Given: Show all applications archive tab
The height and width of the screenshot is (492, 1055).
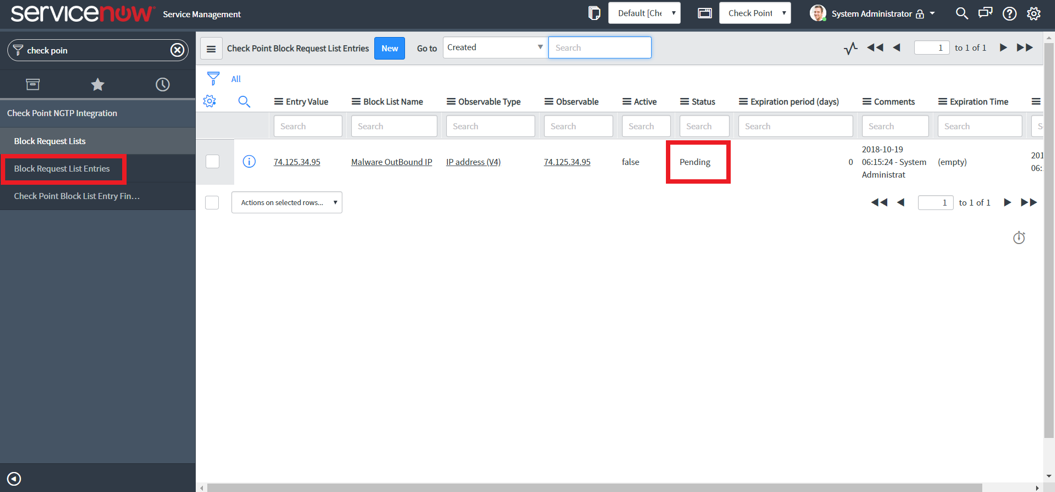Looking at the screenshot, I should tap(32, 84).
